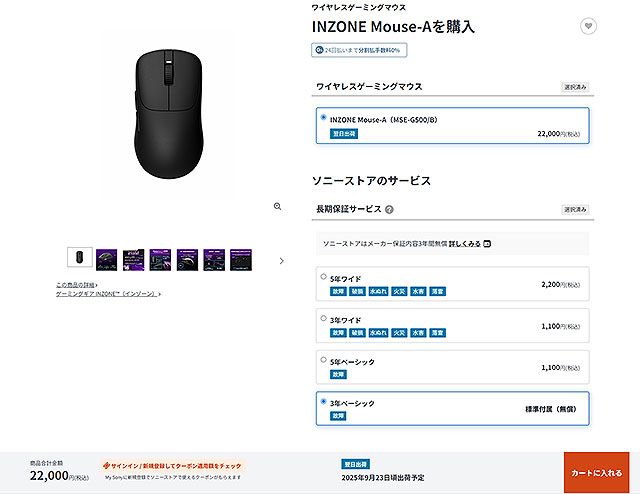640x494 pixels.
Task: Click the 2025年9月23日頃出荷予定 shipping text
Action: (383, 478)
